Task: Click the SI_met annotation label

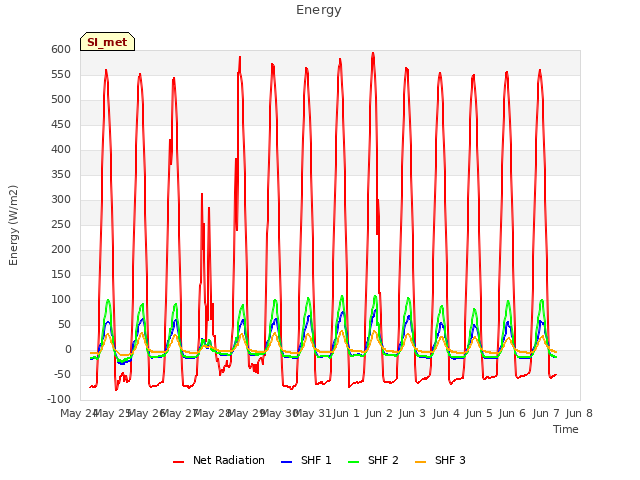Action: 107,42
